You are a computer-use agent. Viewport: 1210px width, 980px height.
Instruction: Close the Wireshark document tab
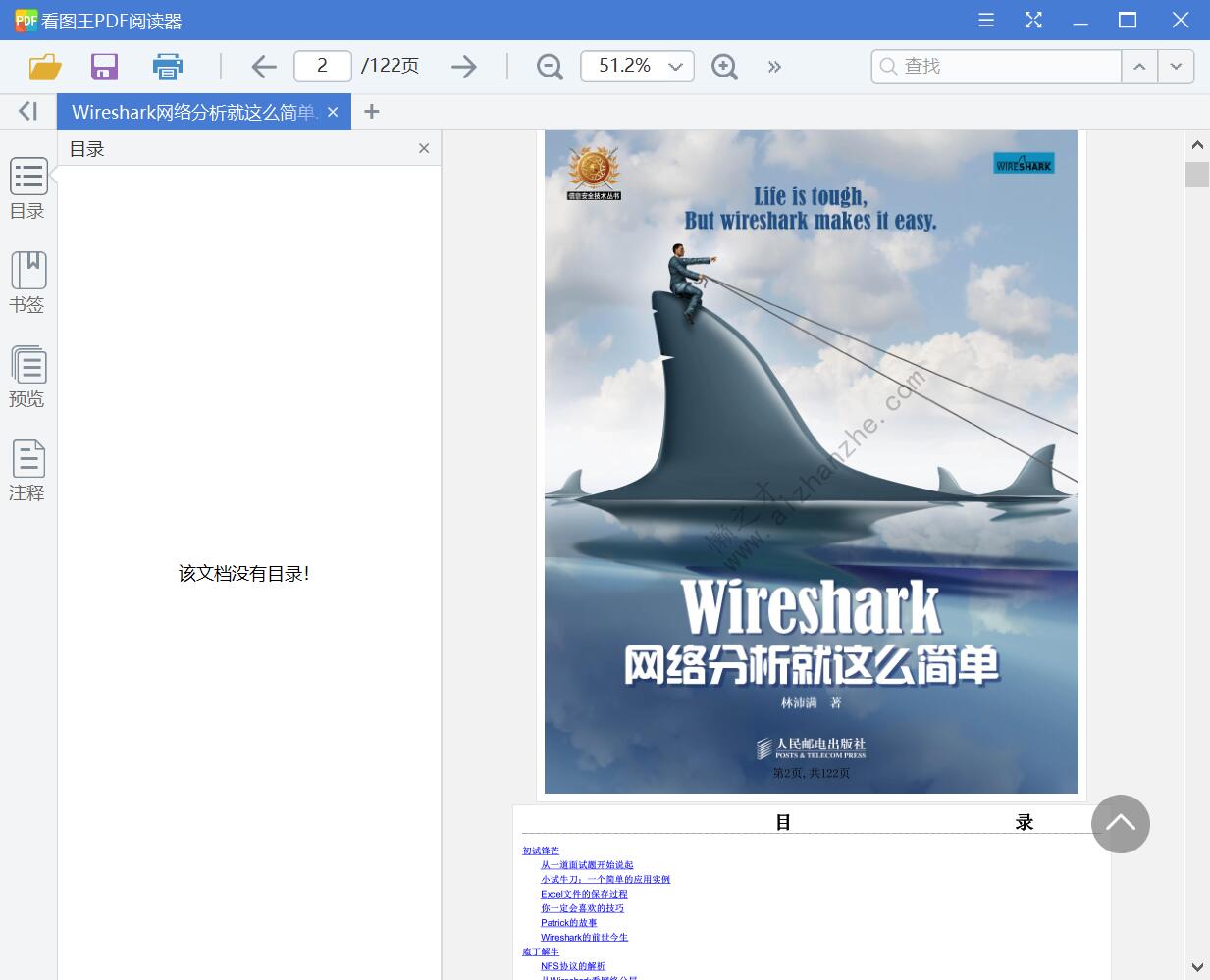(x=333, y=112)
